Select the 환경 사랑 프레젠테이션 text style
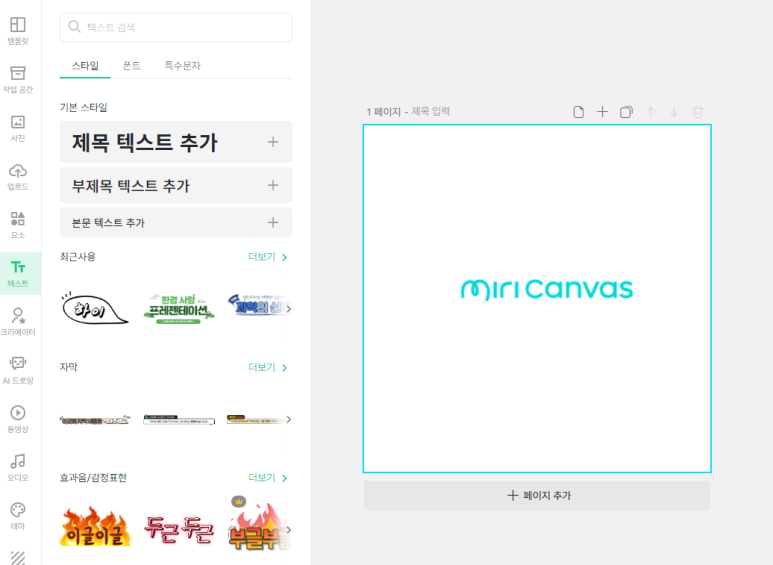Image resolution: width=773 pixels, height=565 pixels. (179, 309)
